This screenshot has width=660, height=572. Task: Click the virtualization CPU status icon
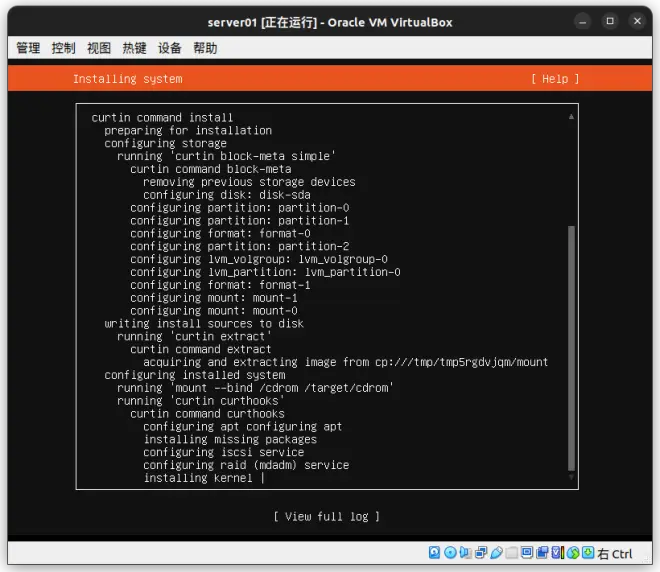557,553
